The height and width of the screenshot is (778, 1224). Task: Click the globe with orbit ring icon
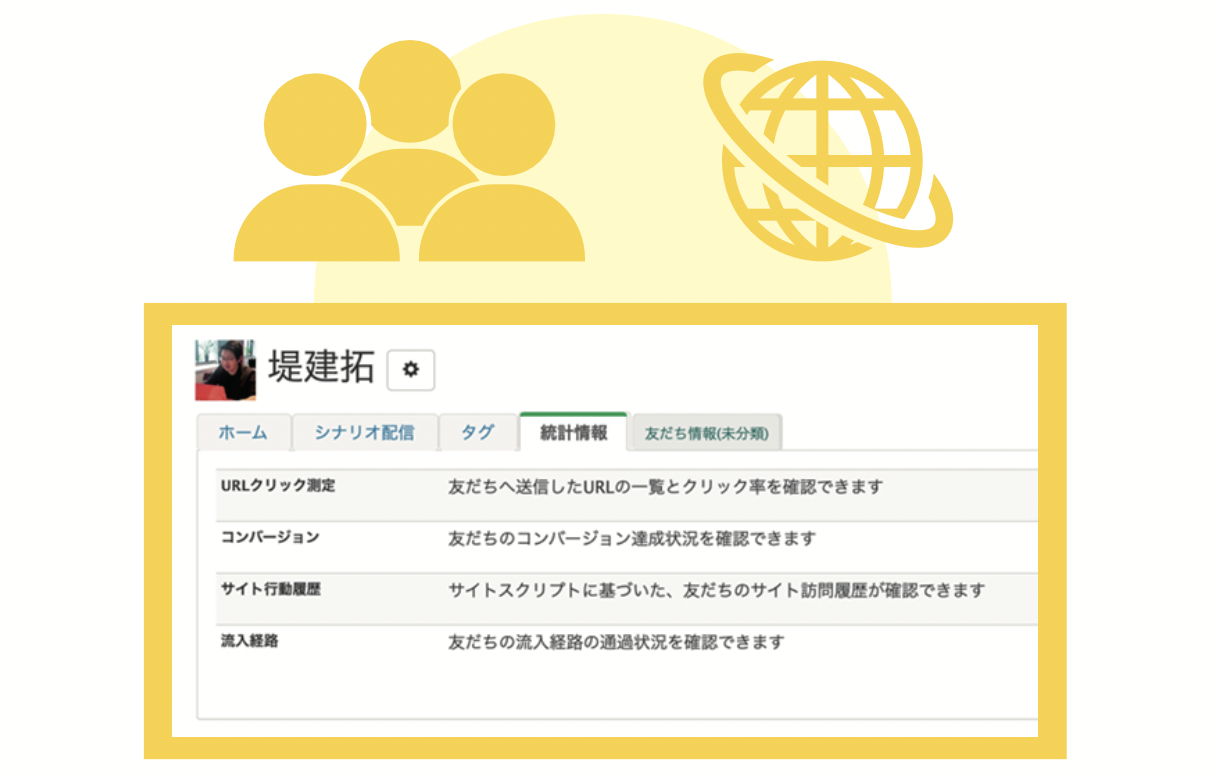pyautogui.click(x=826, y=152)
